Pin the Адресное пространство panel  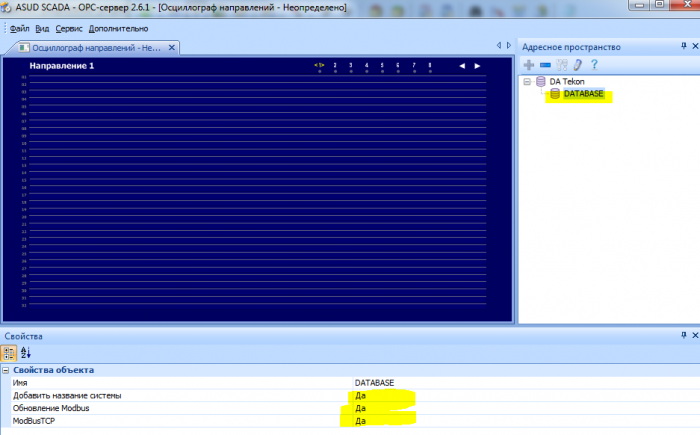tap(684, 46)
